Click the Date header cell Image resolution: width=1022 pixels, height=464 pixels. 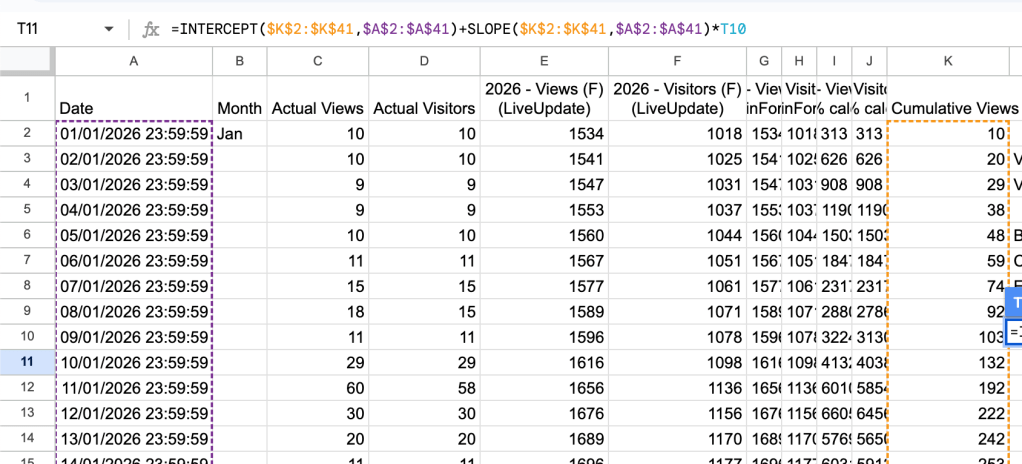point(133,107)
